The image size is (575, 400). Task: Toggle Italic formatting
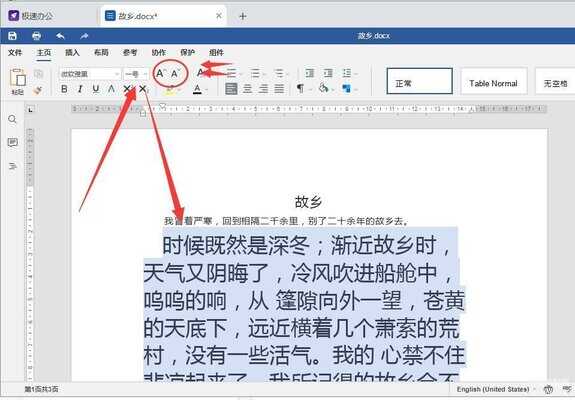pos(80,89)
